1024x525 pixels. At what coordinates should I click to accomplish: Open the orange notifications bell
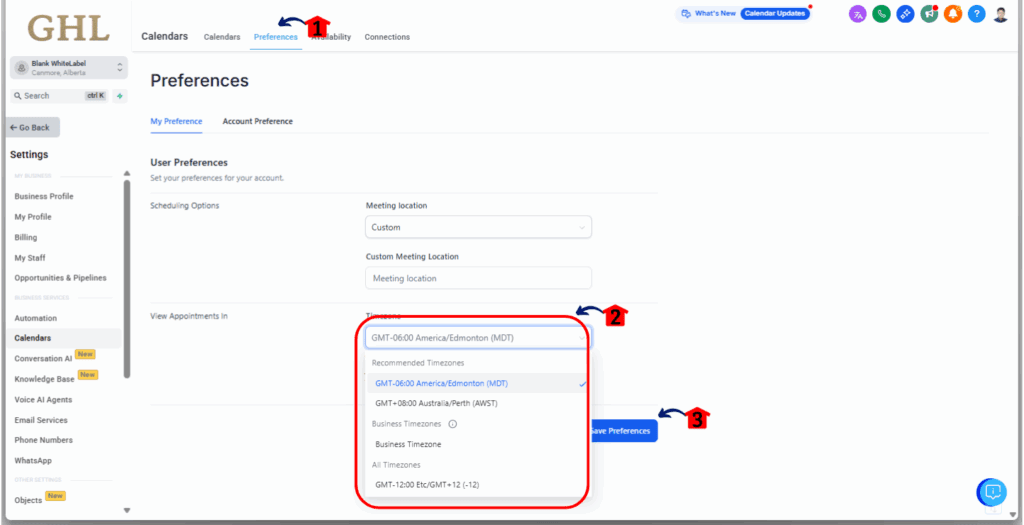[x=953, y=14]
